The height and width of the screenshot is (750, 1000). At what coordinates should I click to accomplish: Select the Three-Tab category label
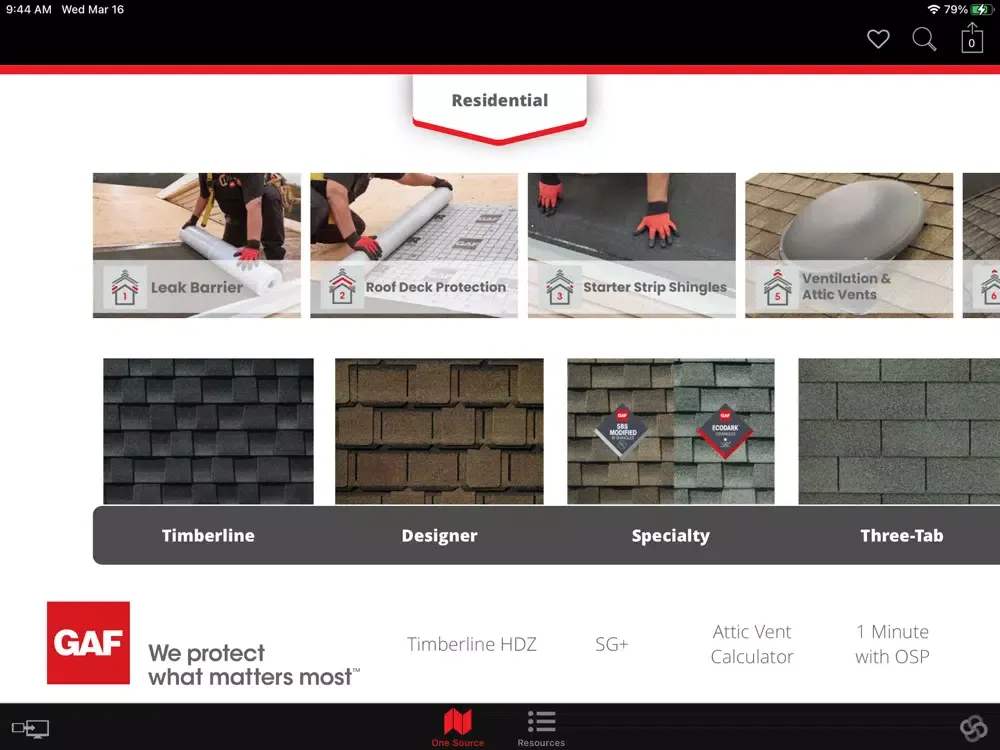(902, 536)
